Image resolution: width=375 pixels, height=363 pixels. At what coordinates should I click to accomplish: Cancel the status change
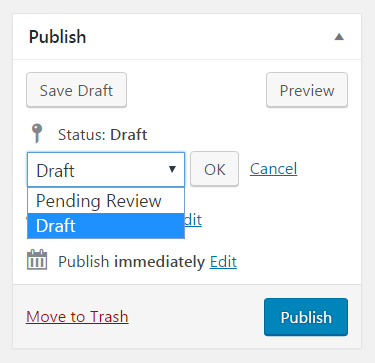tap(273, 169)
